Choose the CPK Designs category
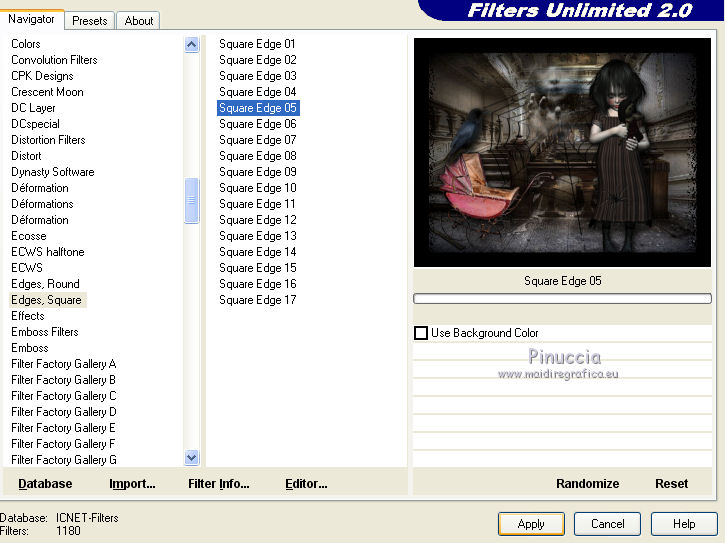The width and height of the screenshot is (725, 543). 42,76
